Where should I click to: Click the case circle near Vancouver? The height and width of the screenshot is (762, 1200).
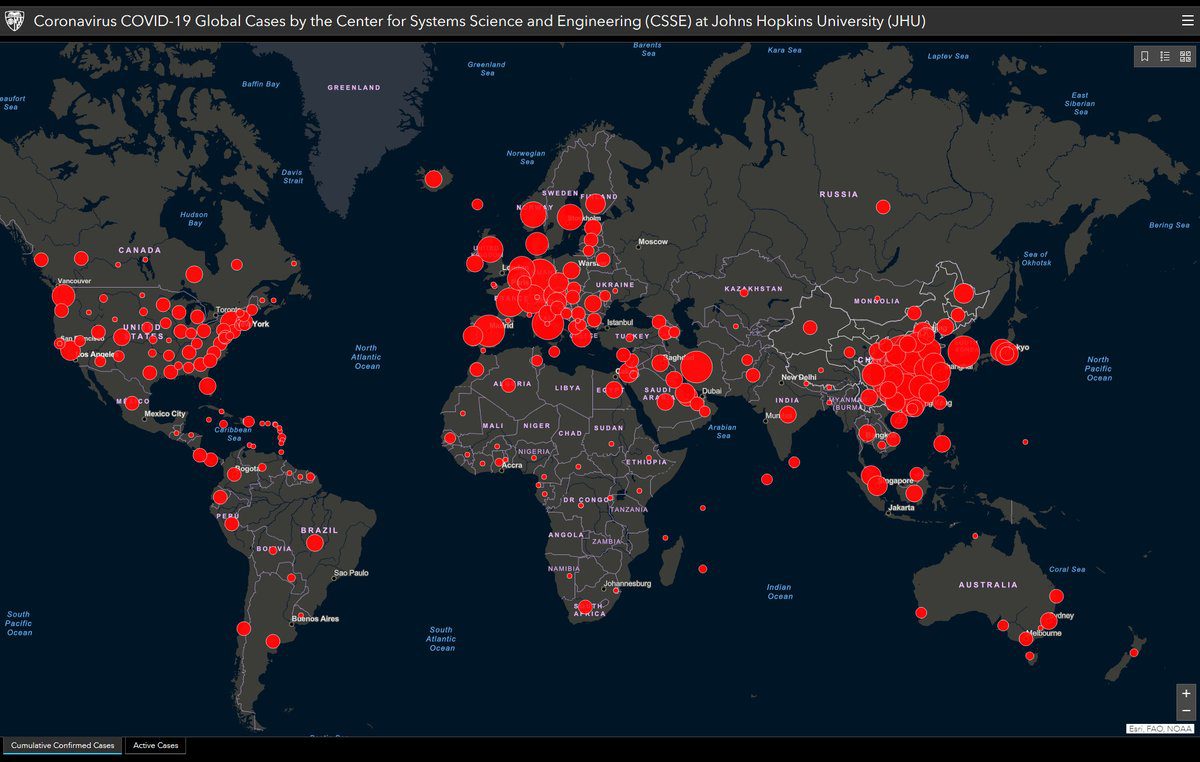click(x=63, y=296)
